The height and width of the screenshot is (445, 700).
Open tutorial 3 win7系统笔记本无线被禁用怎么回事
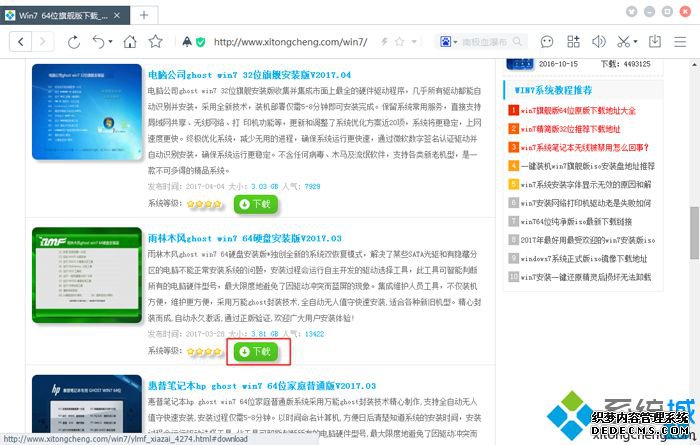point(584,147)
